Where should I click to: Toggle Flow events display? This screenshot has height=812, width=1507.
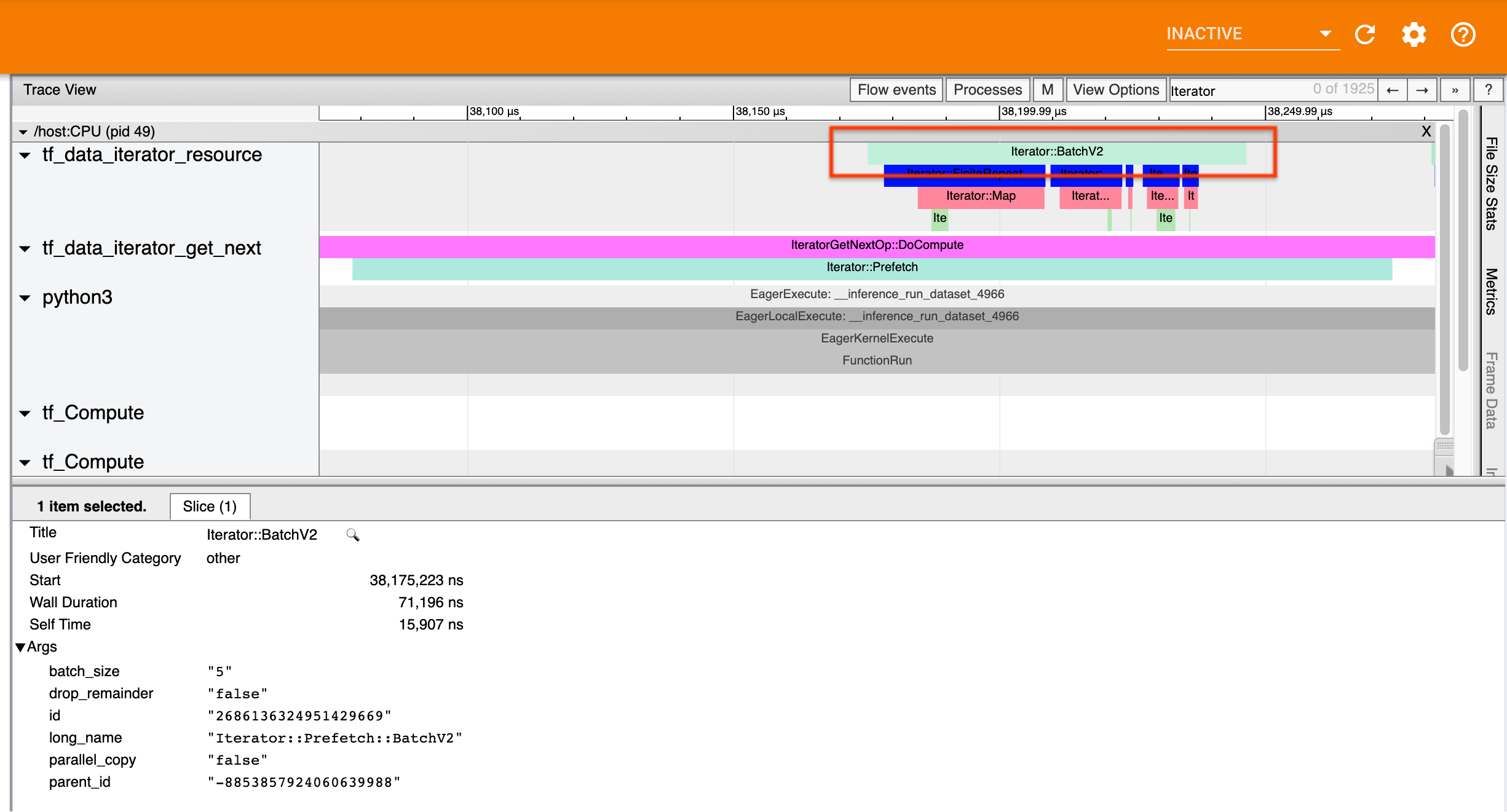pos(896,90)
